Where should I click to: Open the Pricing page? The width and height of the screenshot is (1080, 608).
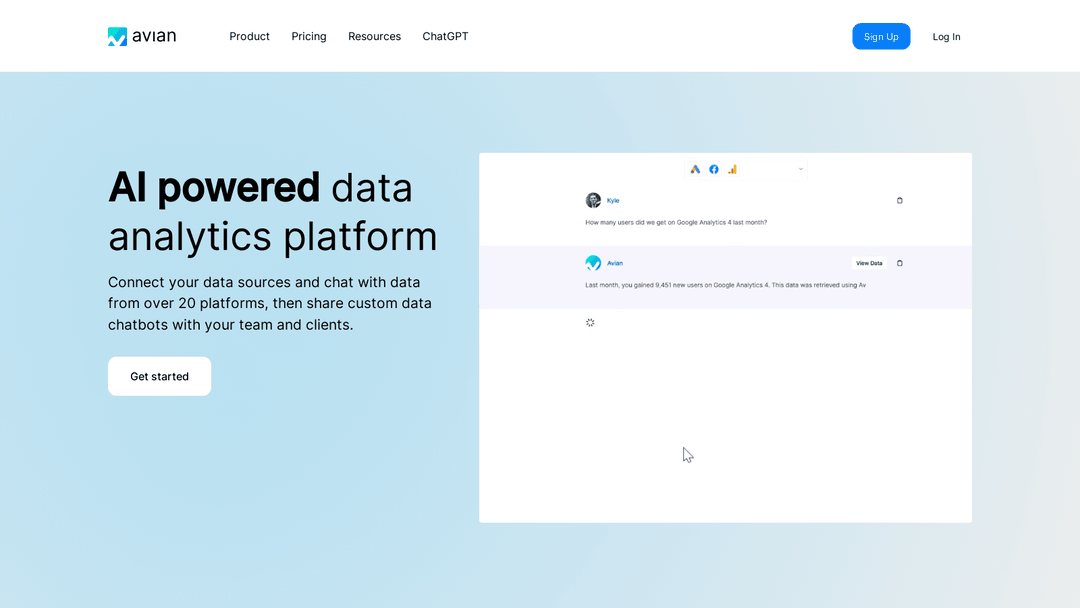pos(309,37)
